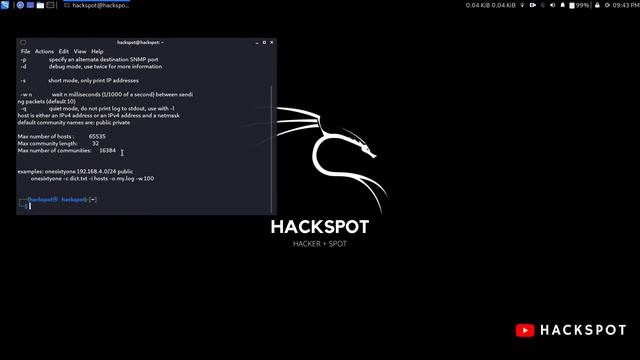This screenshot has height=360, width=640.
Task: Open the View menu in terminal
Action: point(80,51)
